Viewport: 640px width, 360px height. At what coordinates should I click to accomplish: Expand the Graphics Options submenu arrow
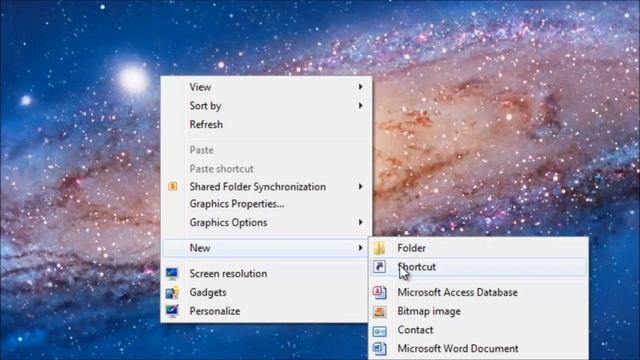[360, 222]
